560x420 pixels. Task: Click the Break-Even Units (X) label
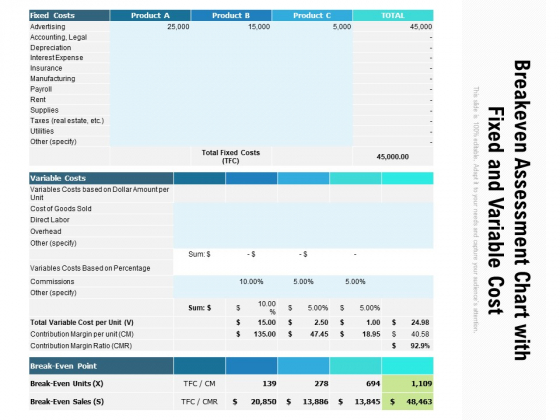67,384
